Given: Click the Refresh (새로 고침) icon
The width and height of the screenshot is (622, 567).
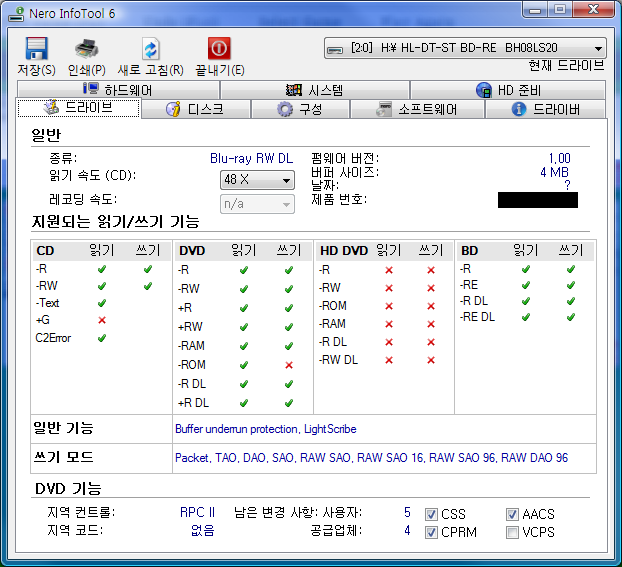Looking at the screenshot, I should [151, 49].
